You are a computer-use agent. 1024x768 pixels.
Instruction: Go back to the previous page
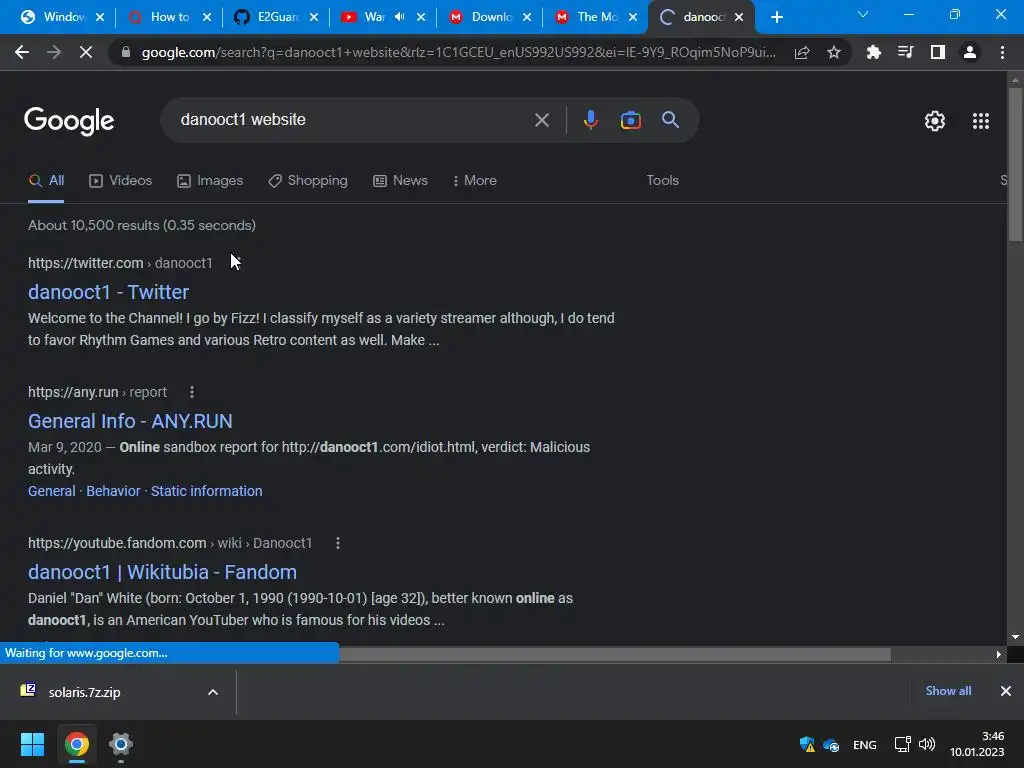22,52
